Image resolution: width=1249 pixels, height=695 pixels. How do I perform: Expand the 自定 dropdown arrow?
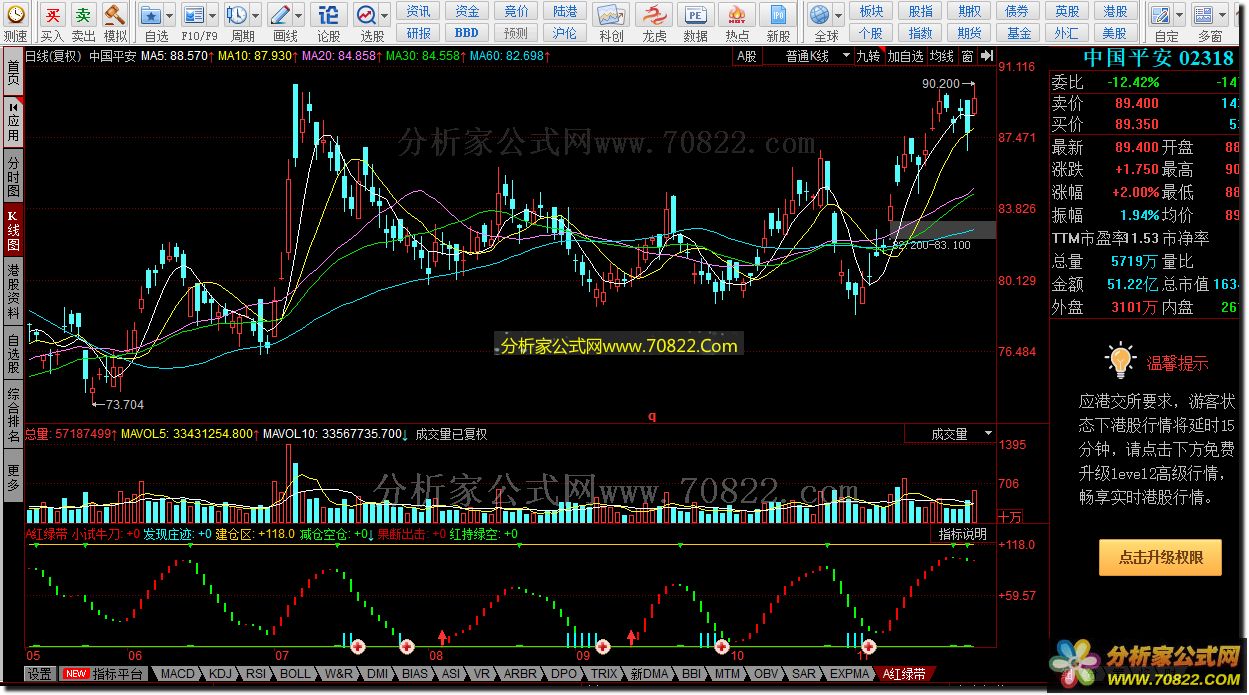[x=1180, y=15]
